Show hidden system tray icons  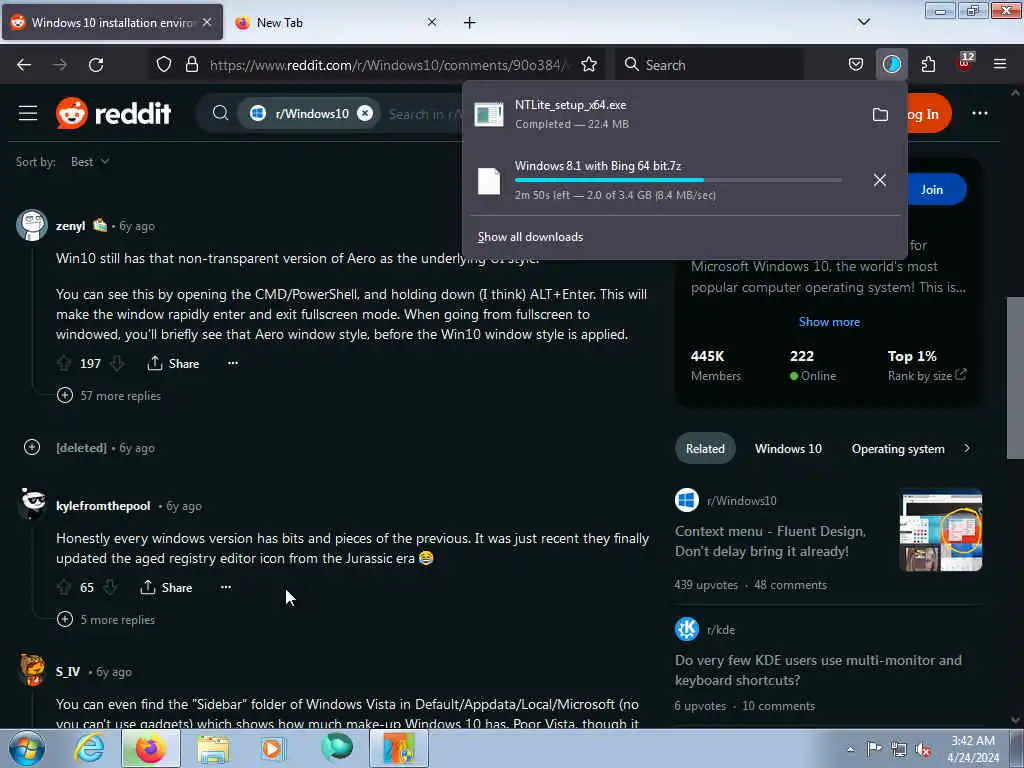coord(850,750)
